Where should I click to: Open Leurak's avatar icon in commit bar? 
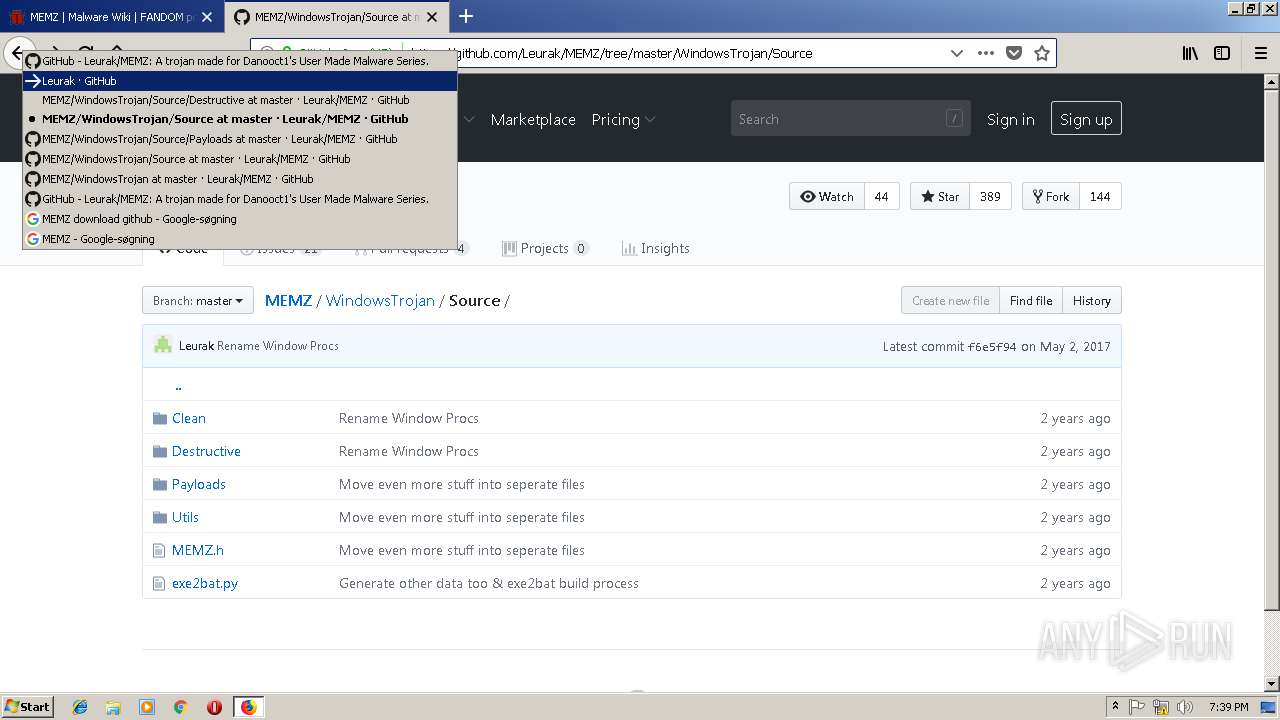click(163, 345)
